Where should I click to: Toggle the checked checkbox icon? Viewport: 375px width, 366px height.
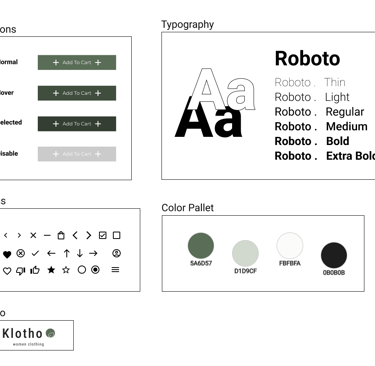click(103, 235)
